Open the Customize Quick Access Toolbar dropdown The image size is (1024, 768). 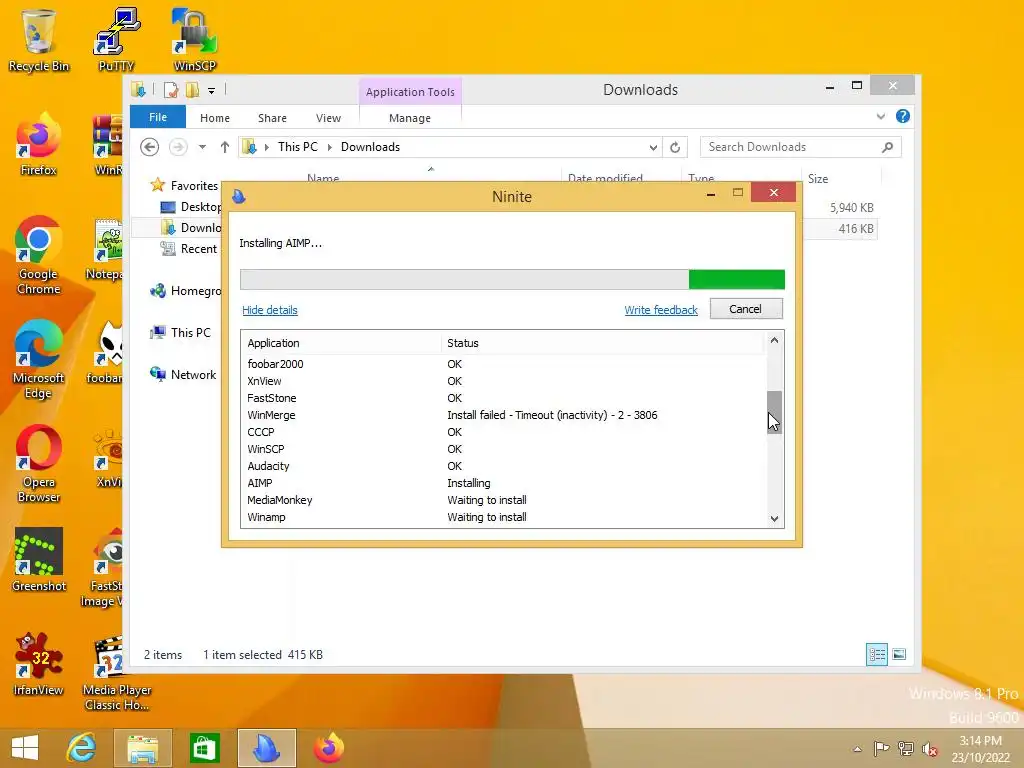[x=212, y=91]
